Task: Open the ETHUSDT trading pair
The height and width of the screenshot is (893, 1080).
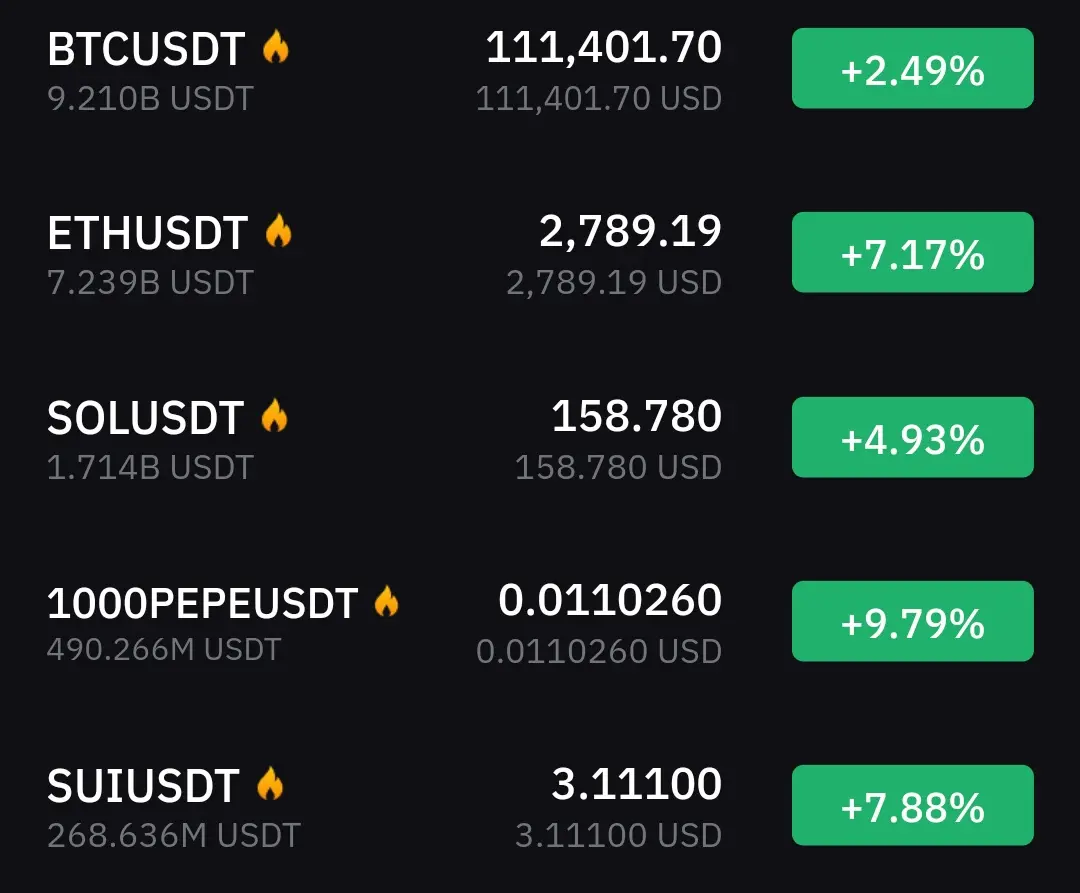Action: (147, 233)
